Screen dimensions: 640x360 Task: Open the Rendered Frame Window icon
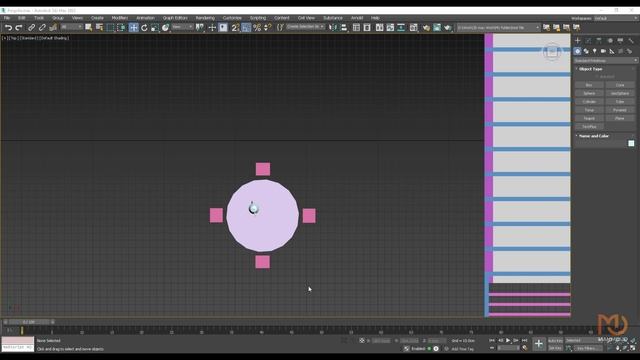pyautogui.click(x=437, y=28)
